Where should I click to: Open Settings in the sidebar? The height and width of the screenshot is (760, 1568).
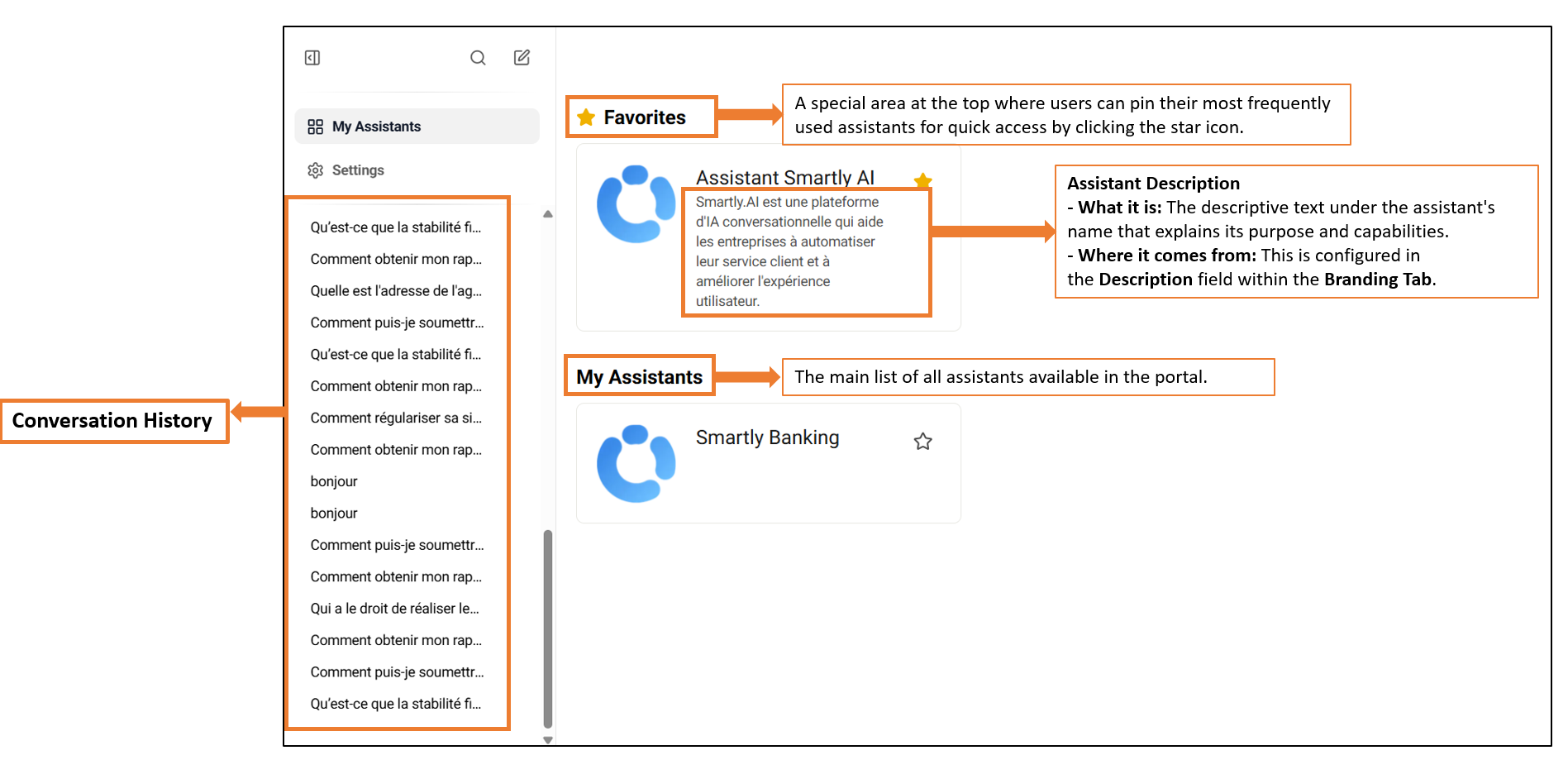417,170
